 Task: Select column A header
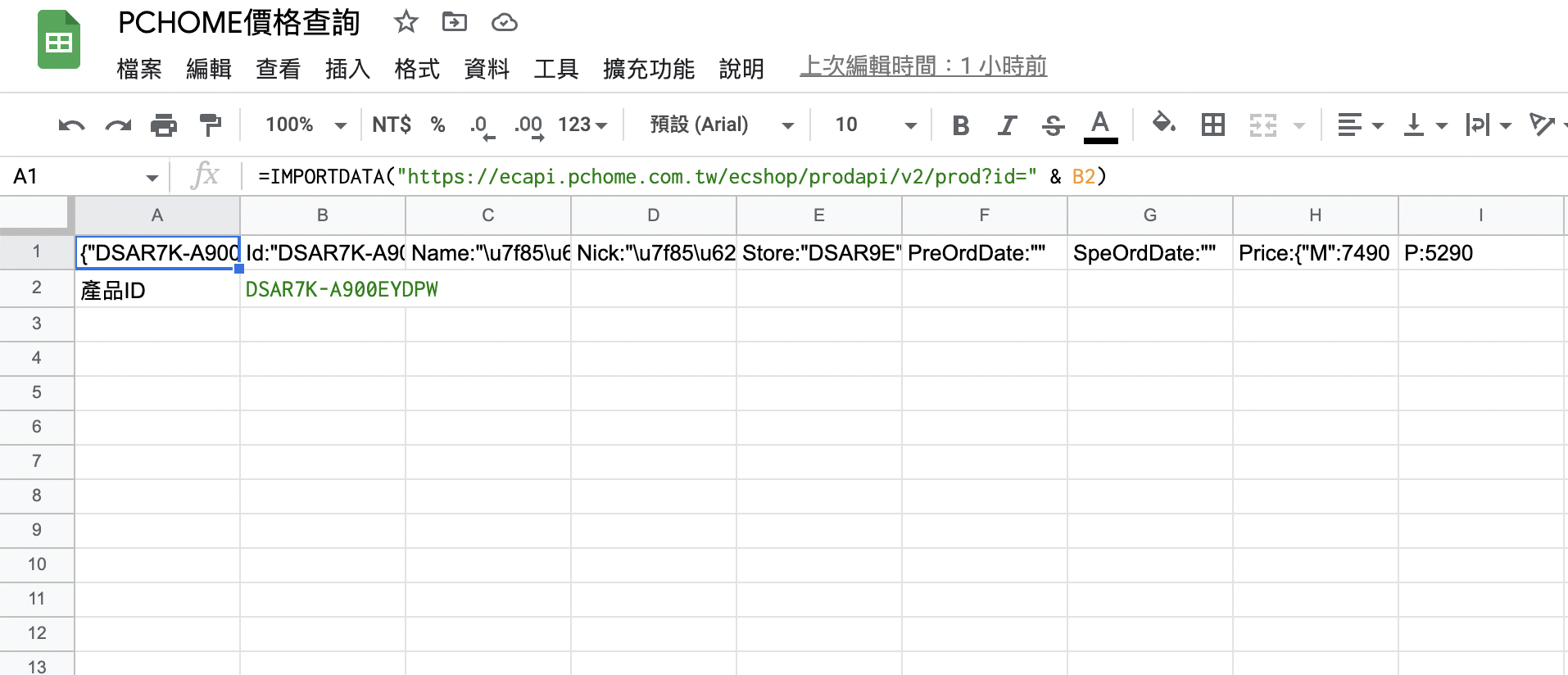click(157, 215)
